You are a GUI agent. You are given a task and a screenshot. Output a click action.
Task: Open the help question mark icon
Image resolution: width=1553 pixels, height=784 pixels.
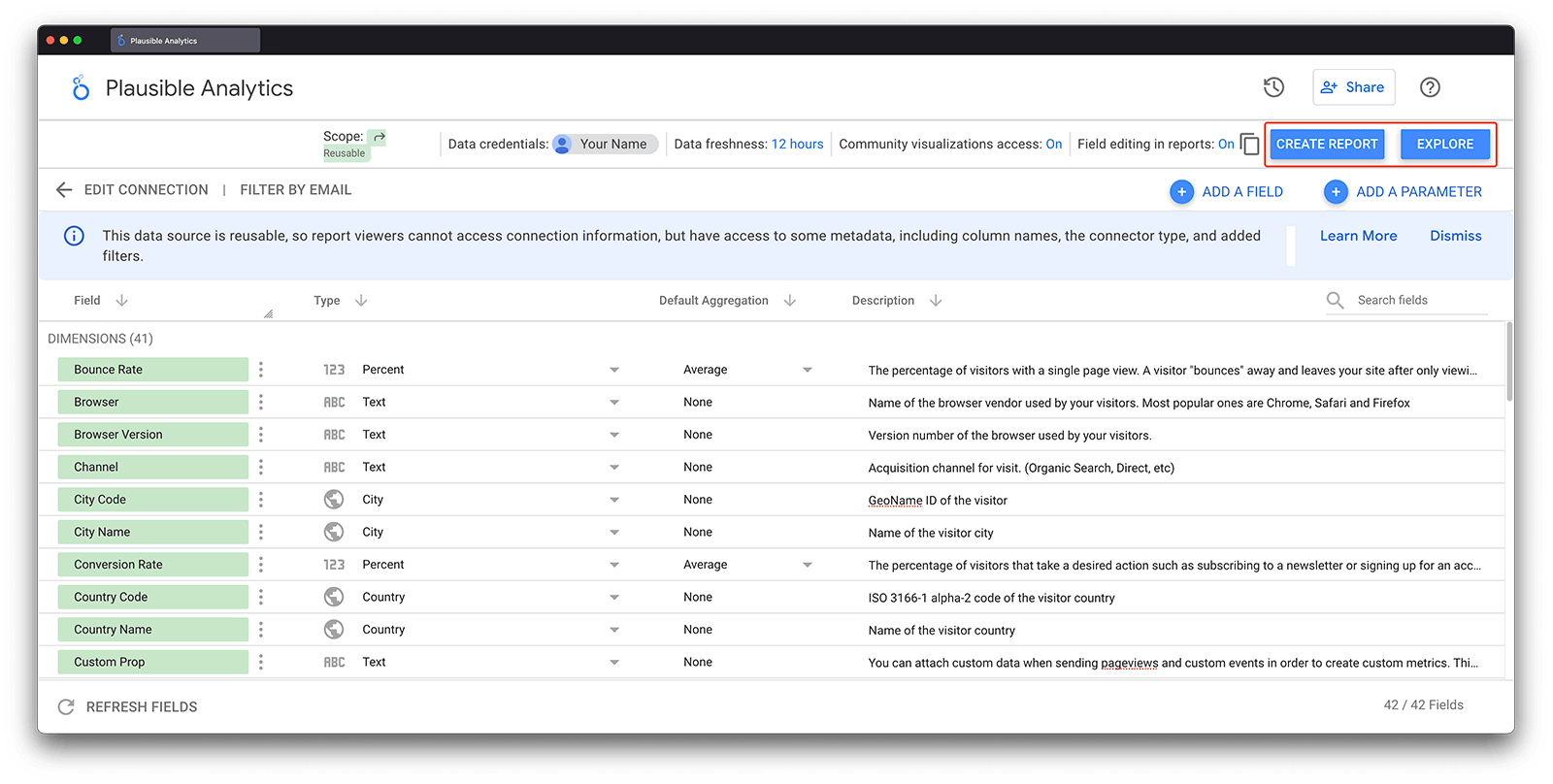(1429, 87)
